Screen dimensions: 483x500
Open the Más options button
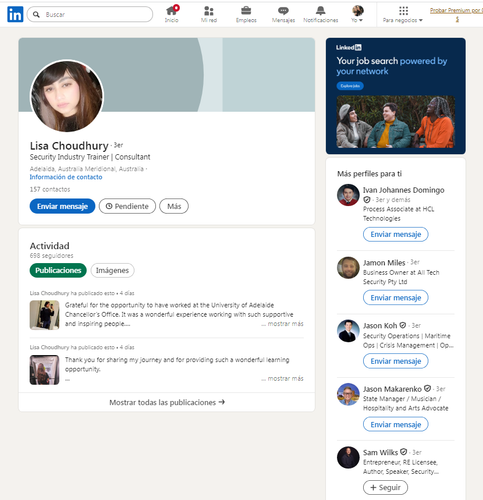[174, 206]
